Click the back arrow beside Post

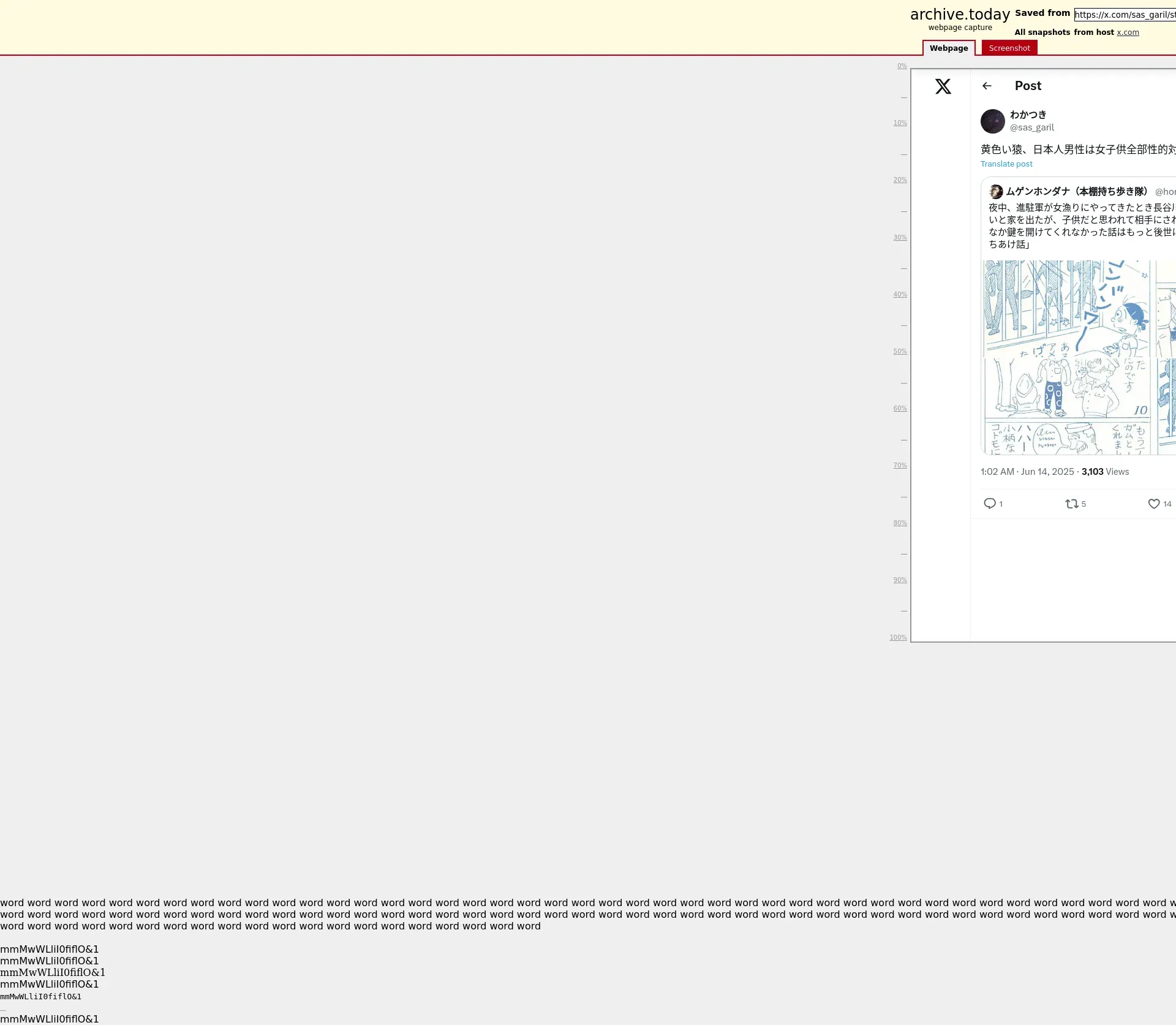click(x=987, y=86)
